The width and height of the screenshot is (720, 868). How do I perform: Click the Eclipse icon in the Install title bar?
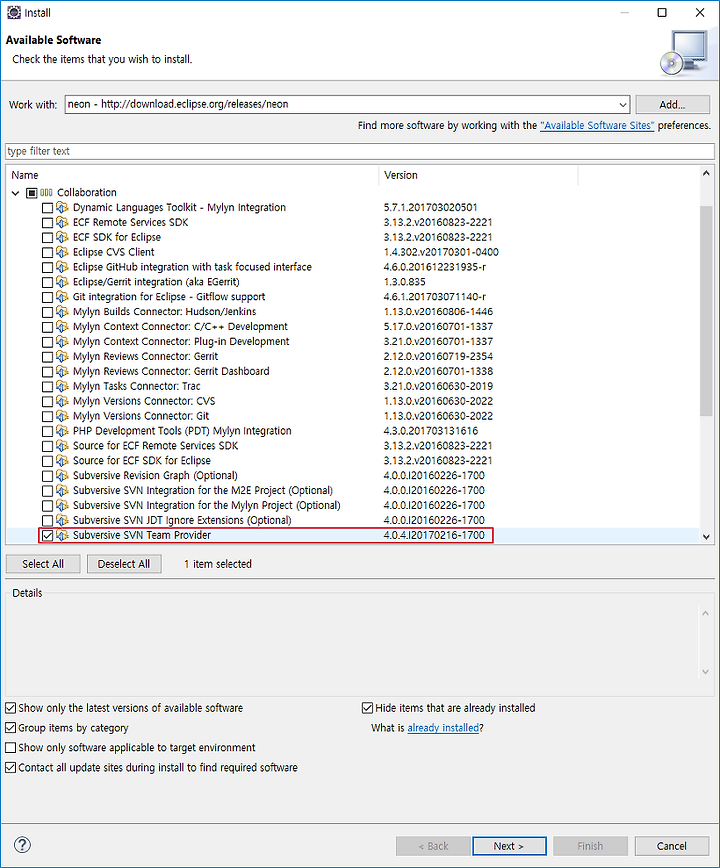coord(14,12)
